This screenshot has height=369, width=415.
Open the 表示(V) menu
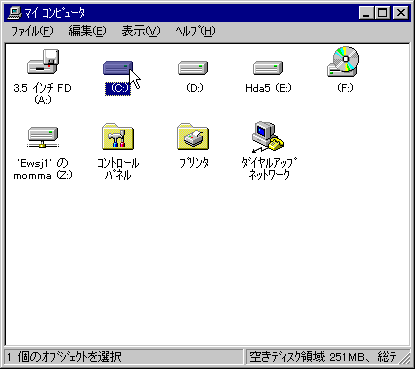click(x=141, y=31)
